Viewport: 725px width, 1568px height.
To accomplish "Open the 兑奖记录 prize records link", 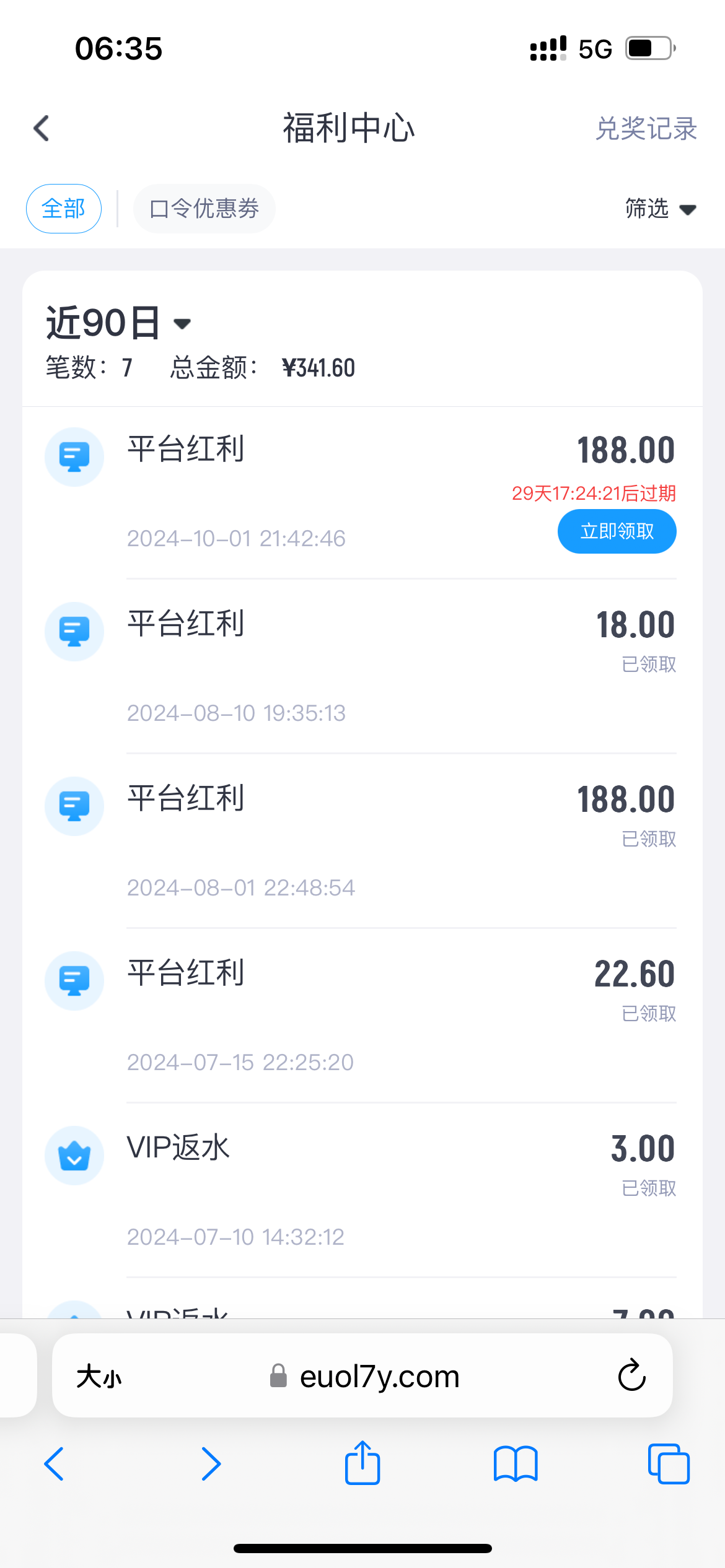I will pyautogui.click(x=646, y=129).
